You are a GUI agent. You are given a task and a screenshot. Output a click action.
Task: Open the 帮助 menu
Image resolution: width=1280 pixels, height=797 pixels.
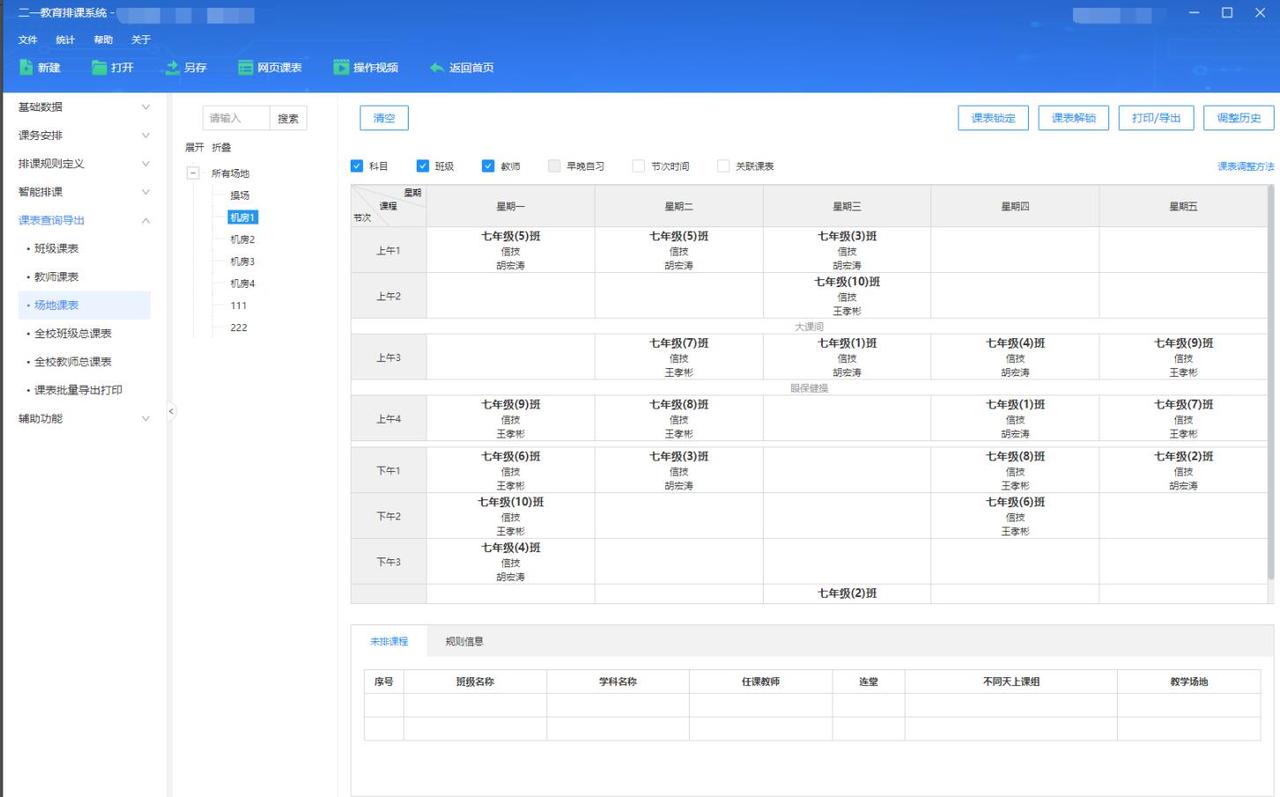coord(103,40)
